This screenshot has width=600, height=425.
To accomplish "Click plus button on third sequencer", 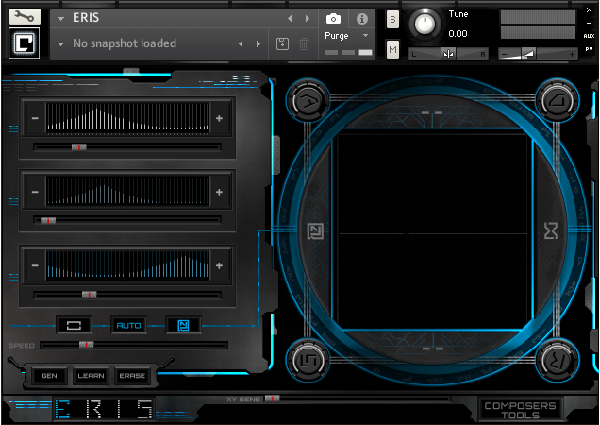I will pyautogui.click(x=219, y=265).
